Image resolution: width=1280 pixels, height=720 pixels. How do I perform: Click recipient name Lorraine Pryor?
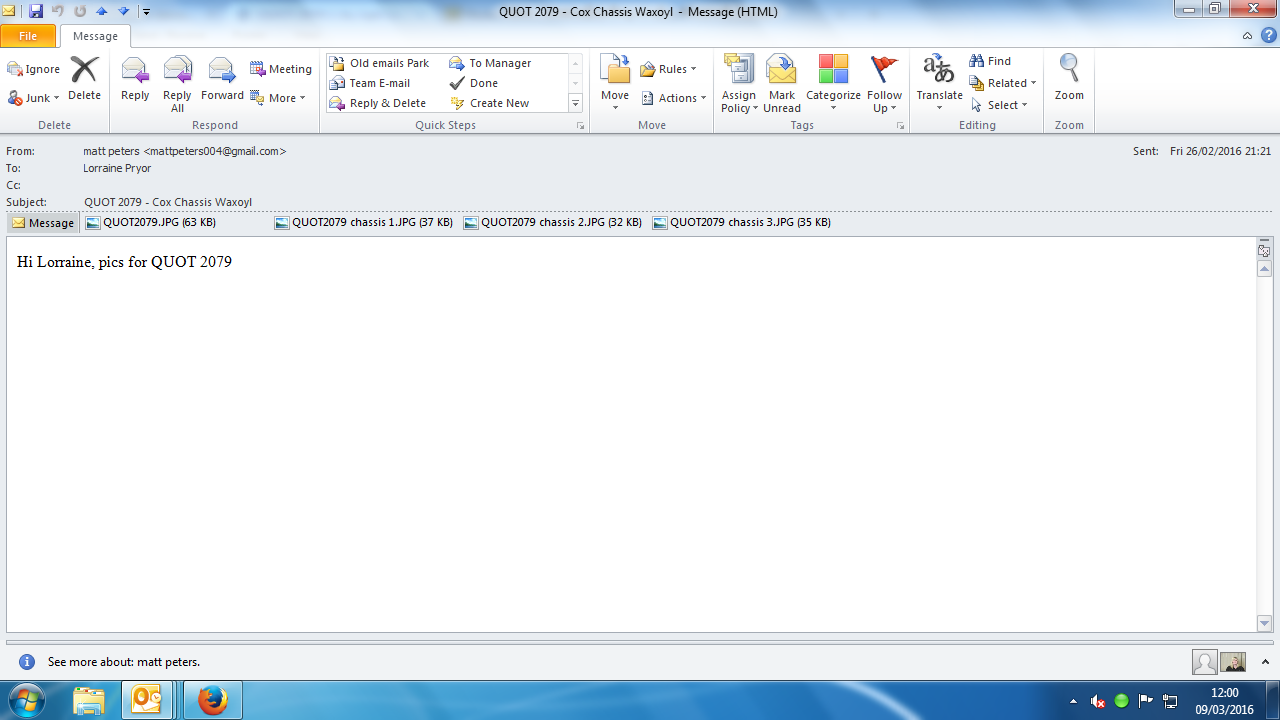point(117,169)
